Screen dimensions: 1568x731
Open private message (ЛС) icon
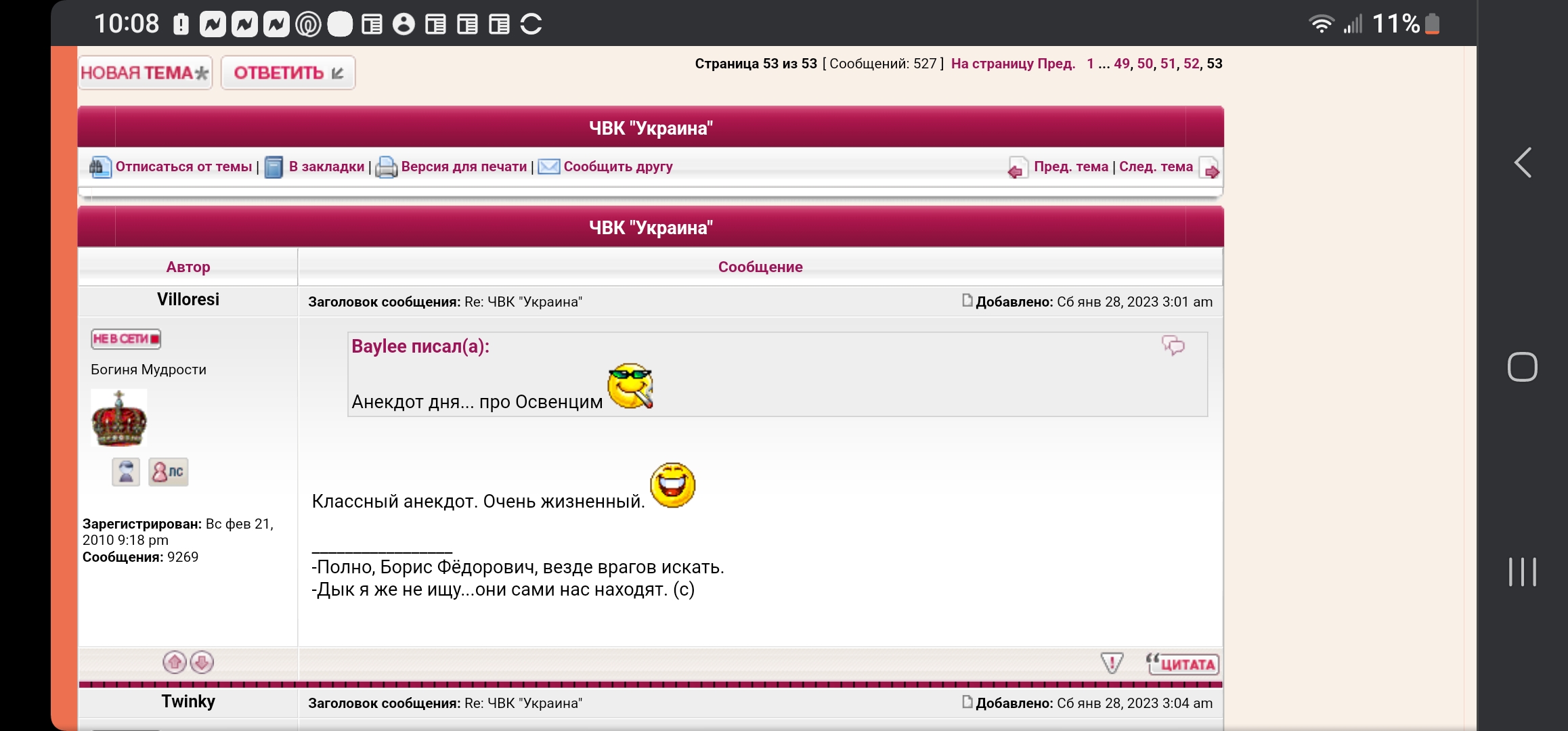click(x=168, y=472)
